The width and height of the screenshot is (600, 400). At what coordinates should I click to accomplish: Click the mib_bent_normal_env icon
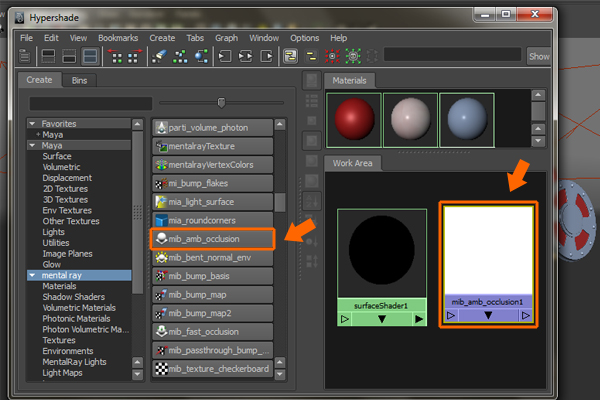pyautogui.click(x=160, y=257)
